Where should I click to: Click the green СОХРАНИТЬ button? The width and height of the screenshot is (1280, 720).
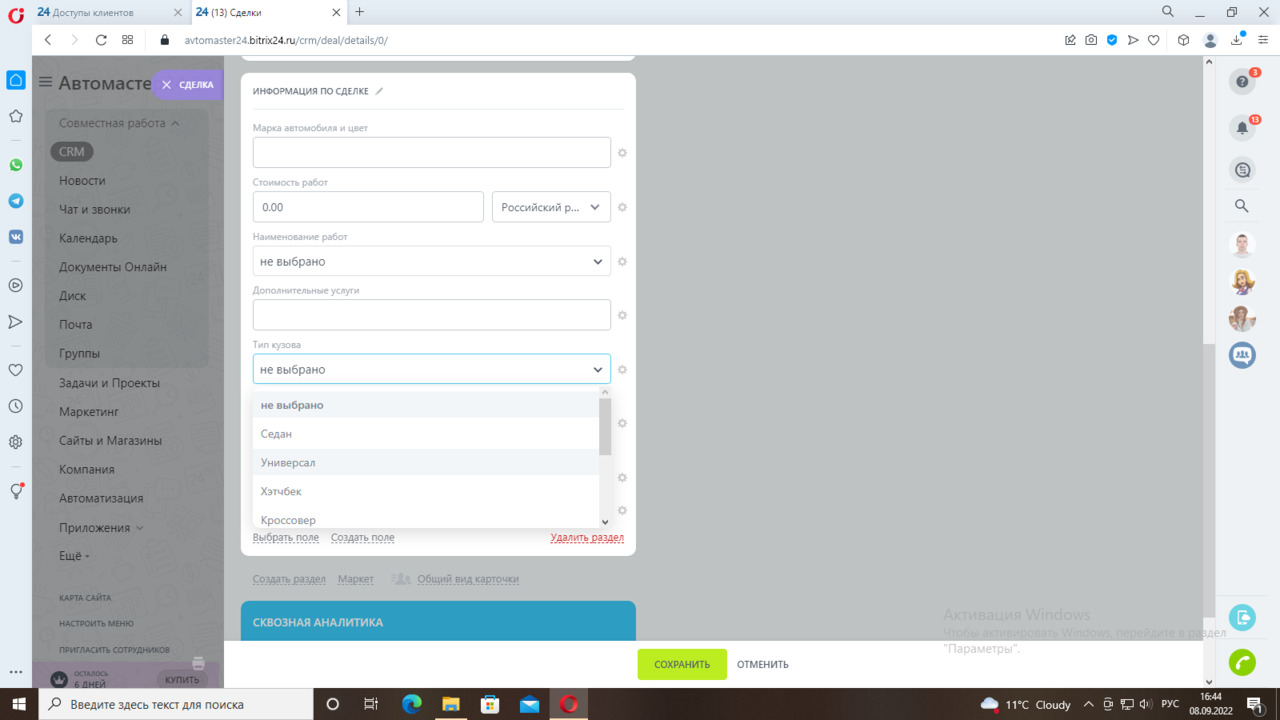682,664
